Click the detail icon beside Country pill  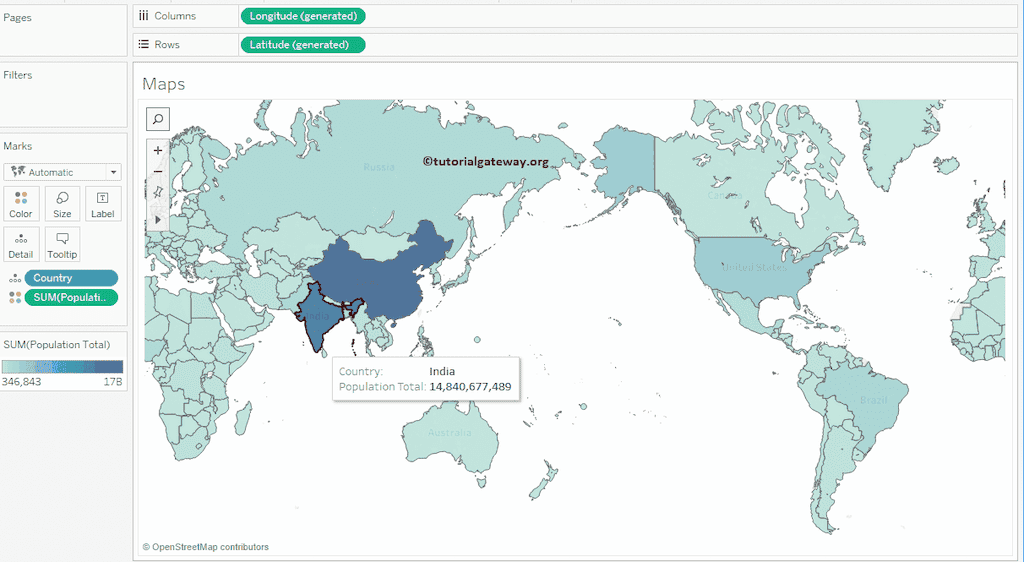pos(14,278)
